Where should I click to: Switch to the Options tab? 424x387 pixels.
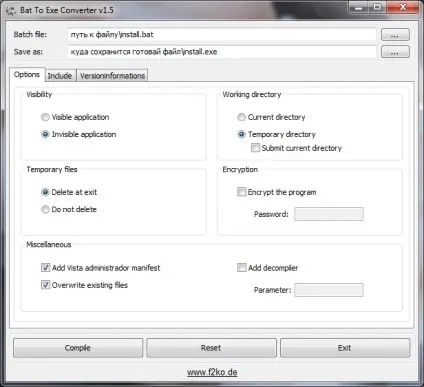pyautogui.click(x=27, y=75)
